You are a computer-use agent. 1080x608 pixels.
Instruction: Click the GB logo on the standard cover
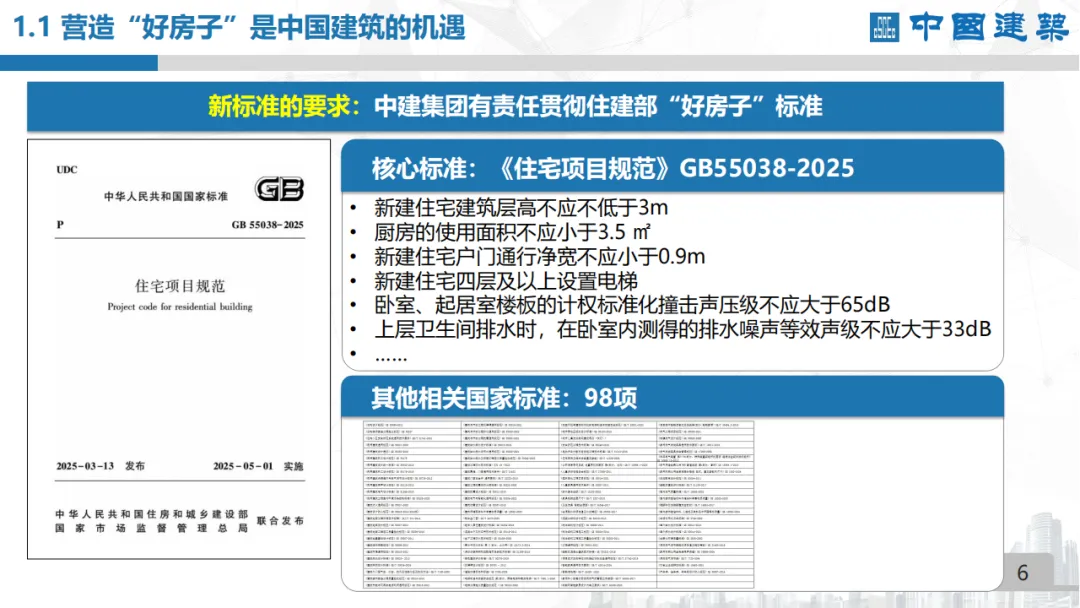[280, 189]
